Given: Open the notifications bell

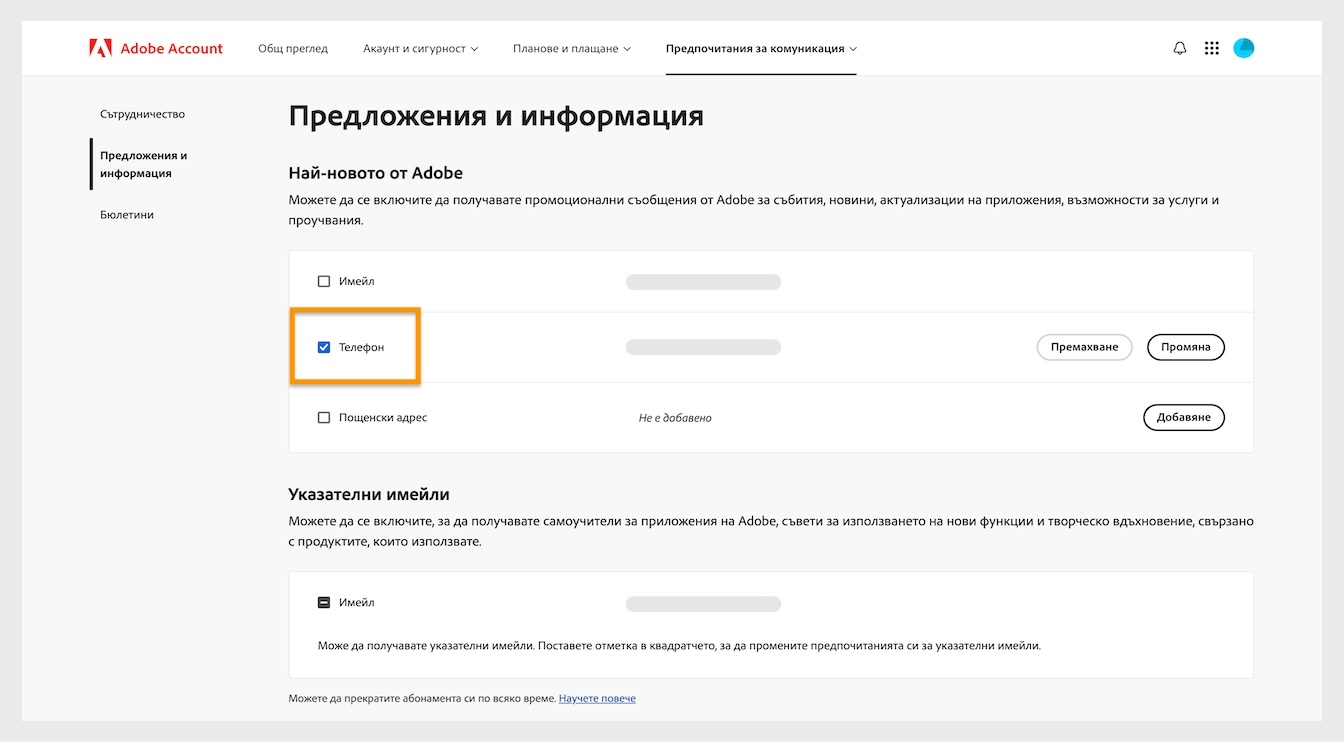Looking at the screenshot, I should click(1179, 47).
